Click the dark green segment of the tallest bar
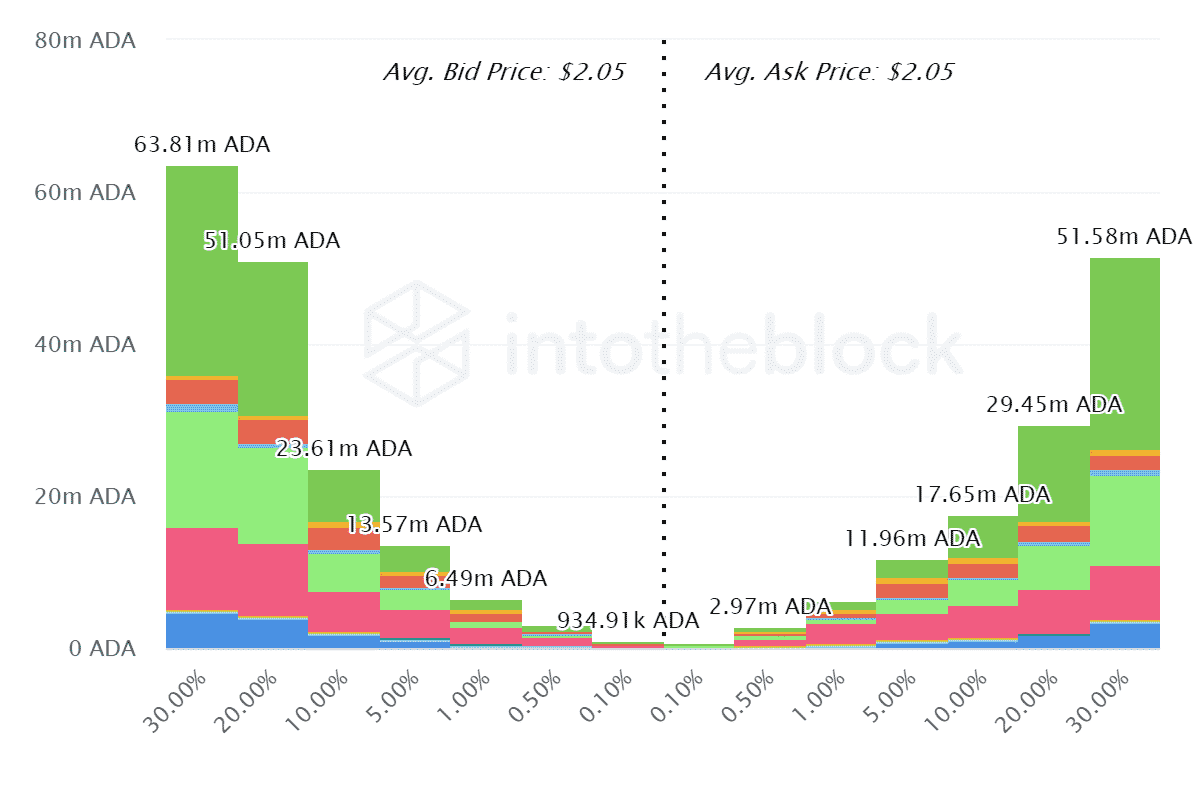1200x800 pixels. (202, 270)
